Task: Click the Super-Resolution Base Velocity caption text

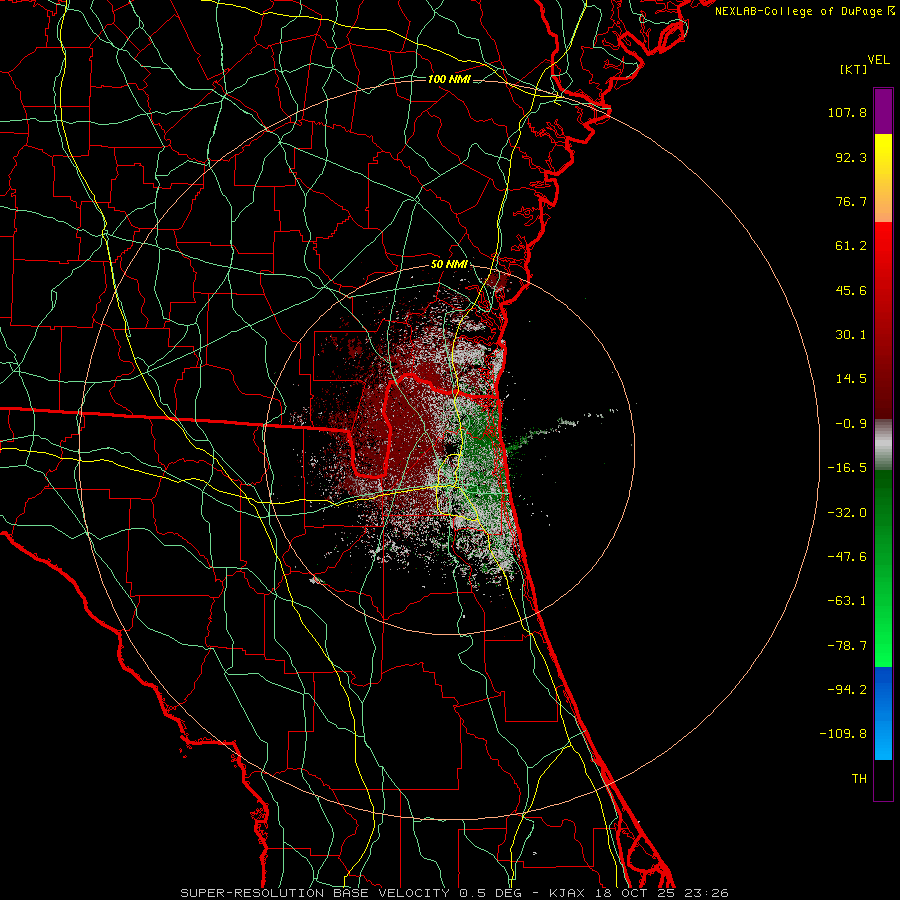Action: click(454, 893)
